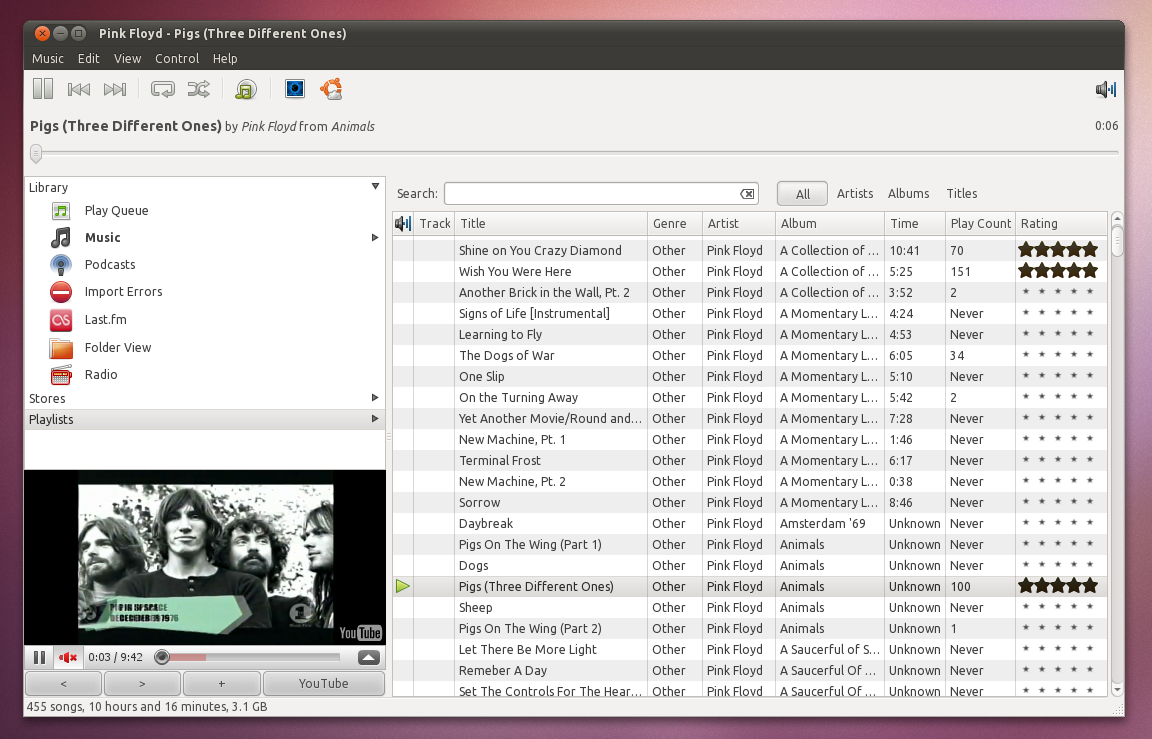The height and width of the screenshot is (739, 1152).
Task: Open Last.fm in the sidebar
Action: [x=105, y=320]
